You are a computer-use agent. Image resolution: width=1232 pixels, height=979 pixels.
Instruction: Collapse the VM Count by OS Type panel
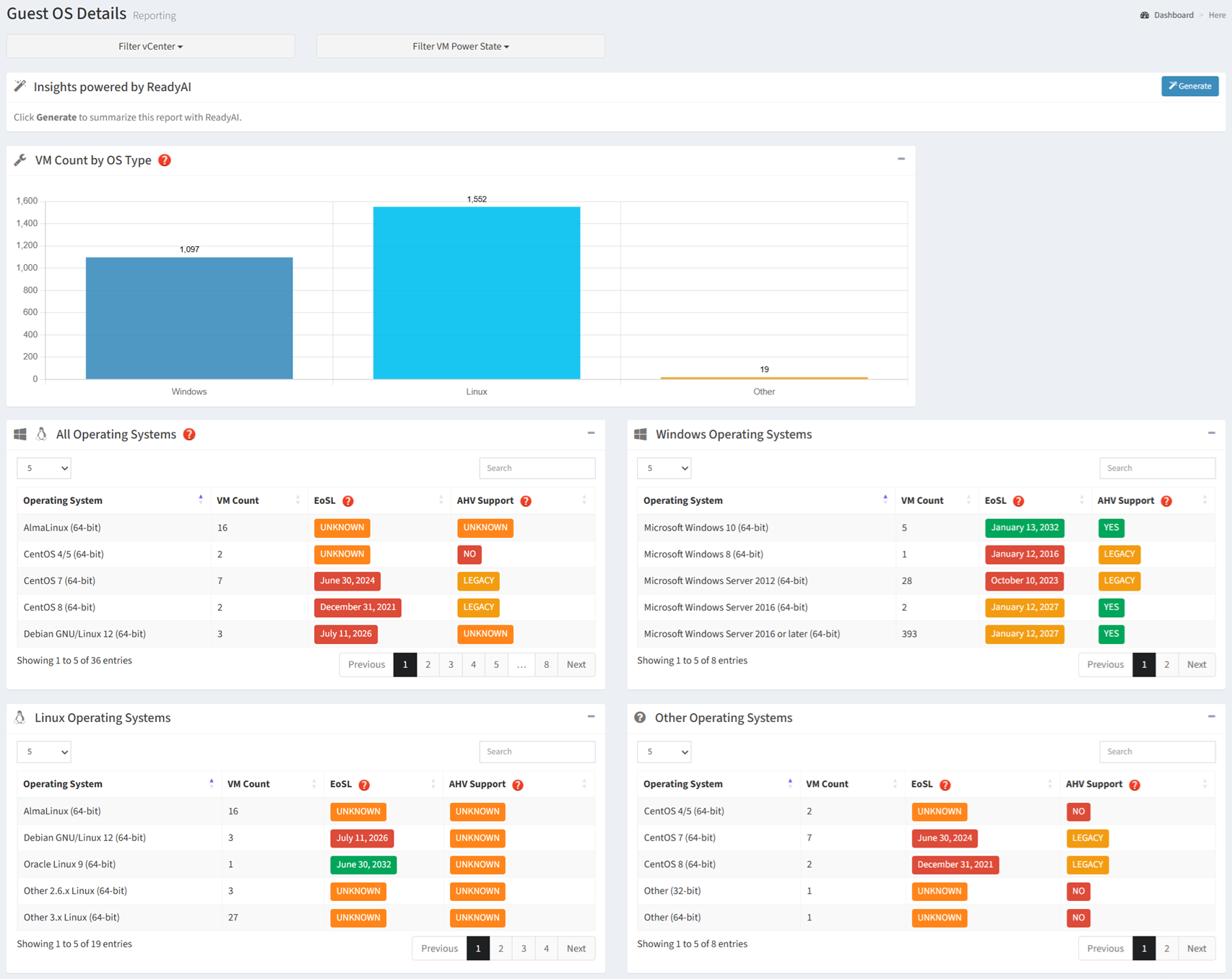[901, 159]
